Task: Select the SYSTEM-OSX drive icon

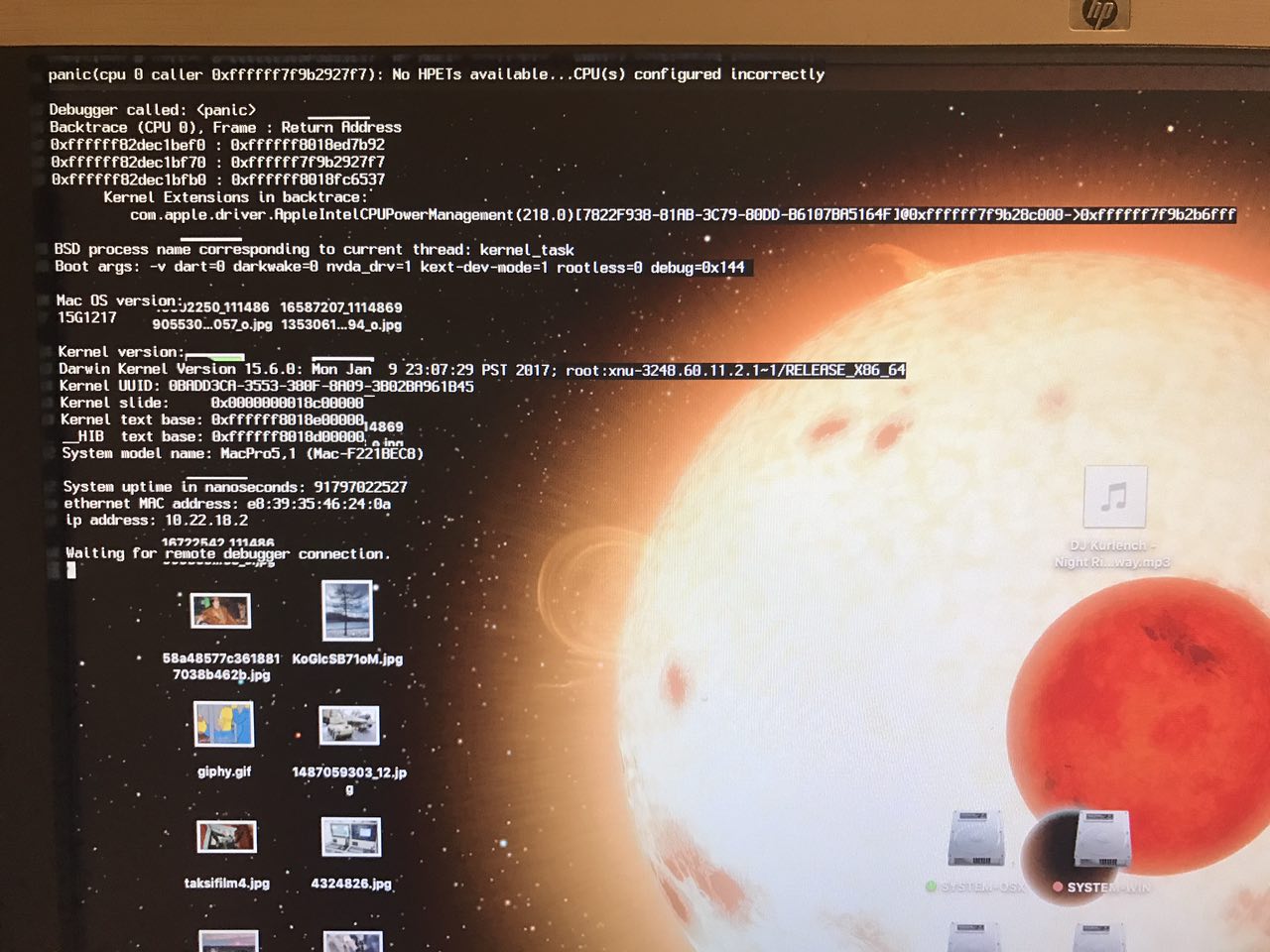Action: click(976, 839)
